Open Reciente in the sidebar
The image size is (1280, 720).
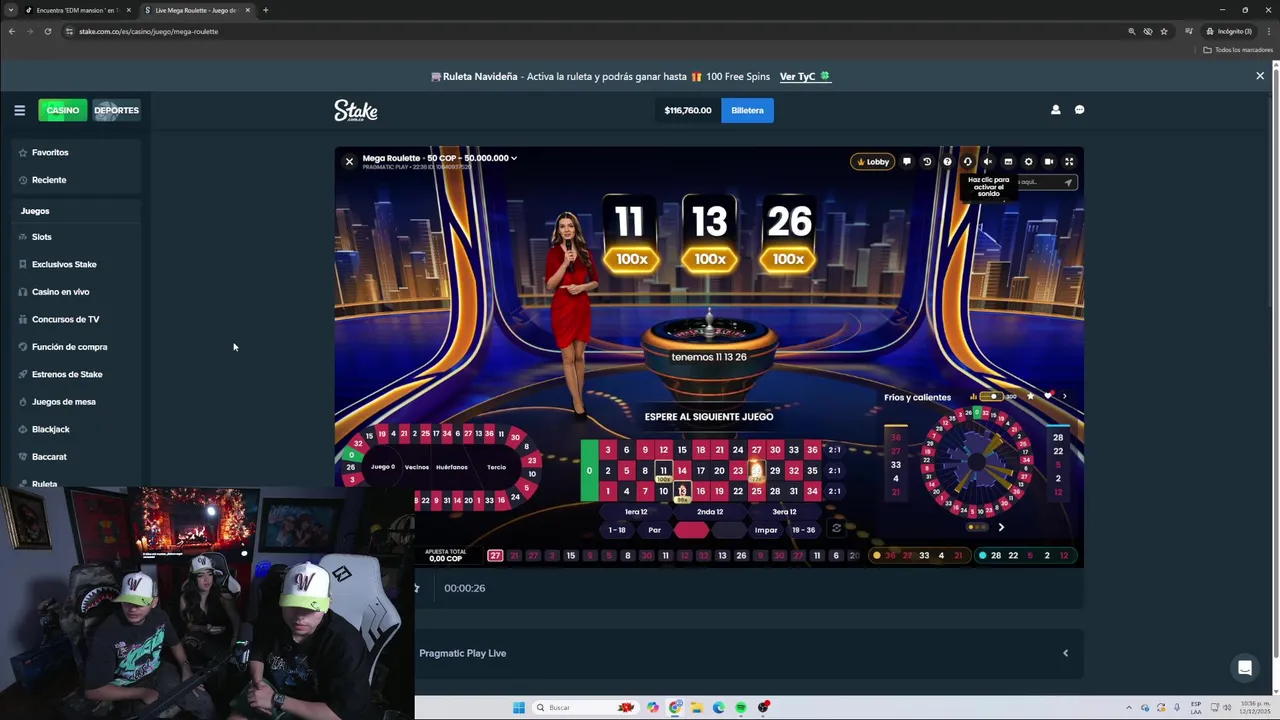[49, 180]
